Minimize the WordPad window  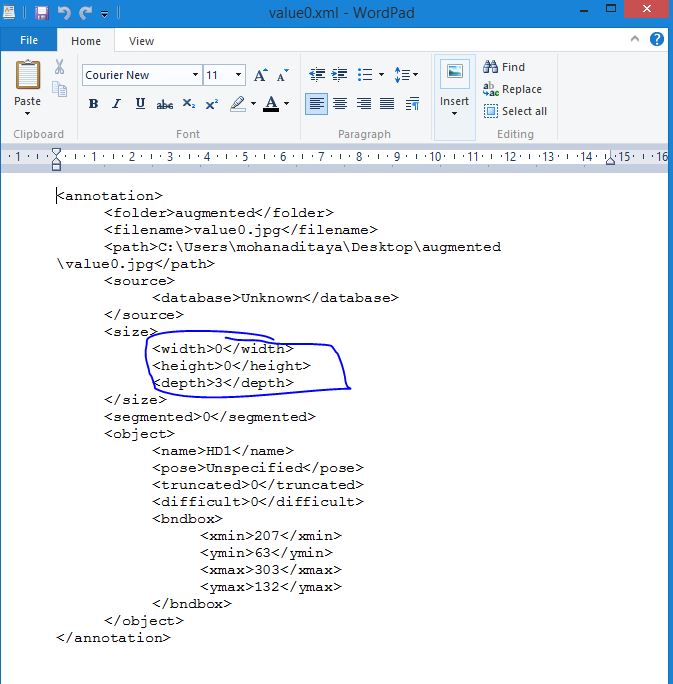coord(584,10)
